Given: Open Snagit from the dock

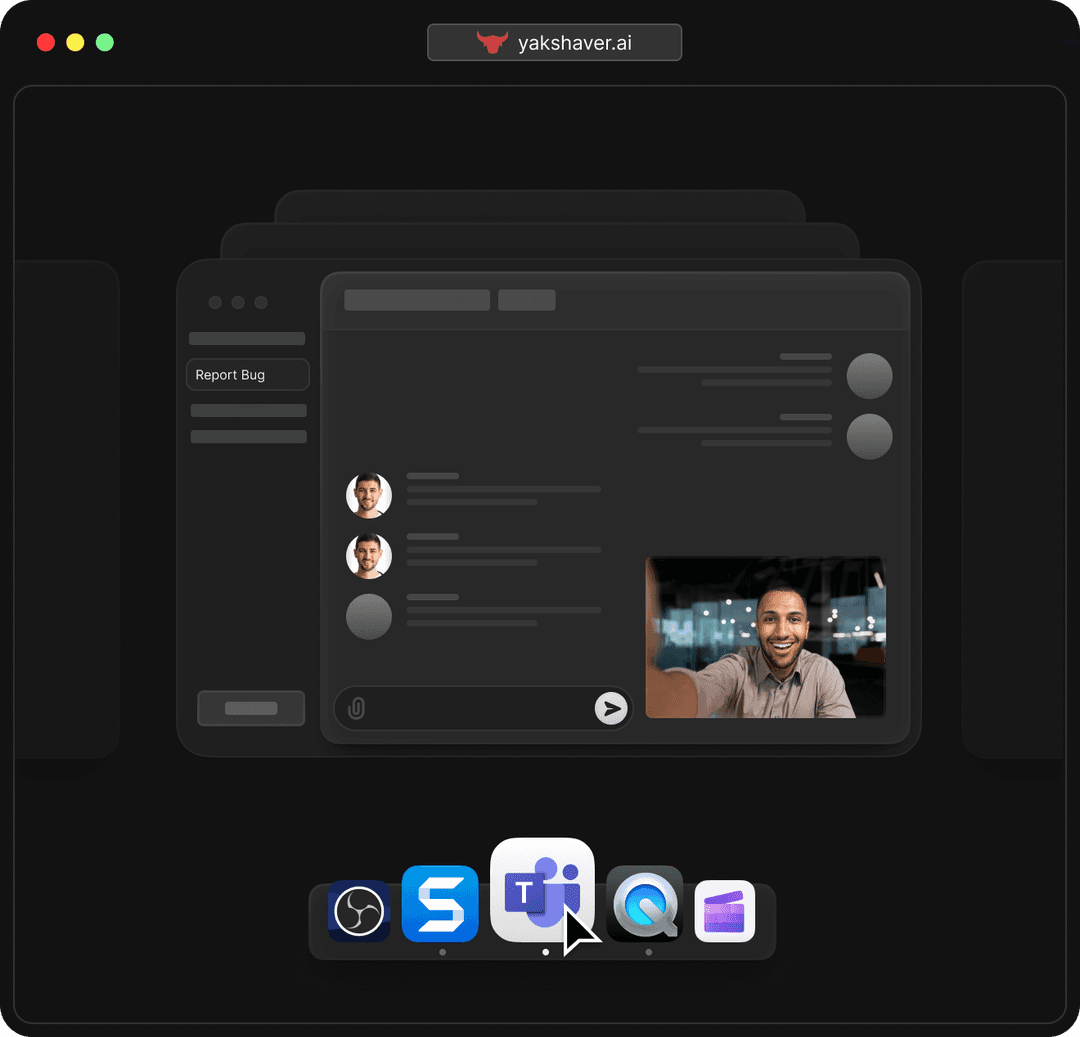Looking at the screenshot, I should coord(440,904).
